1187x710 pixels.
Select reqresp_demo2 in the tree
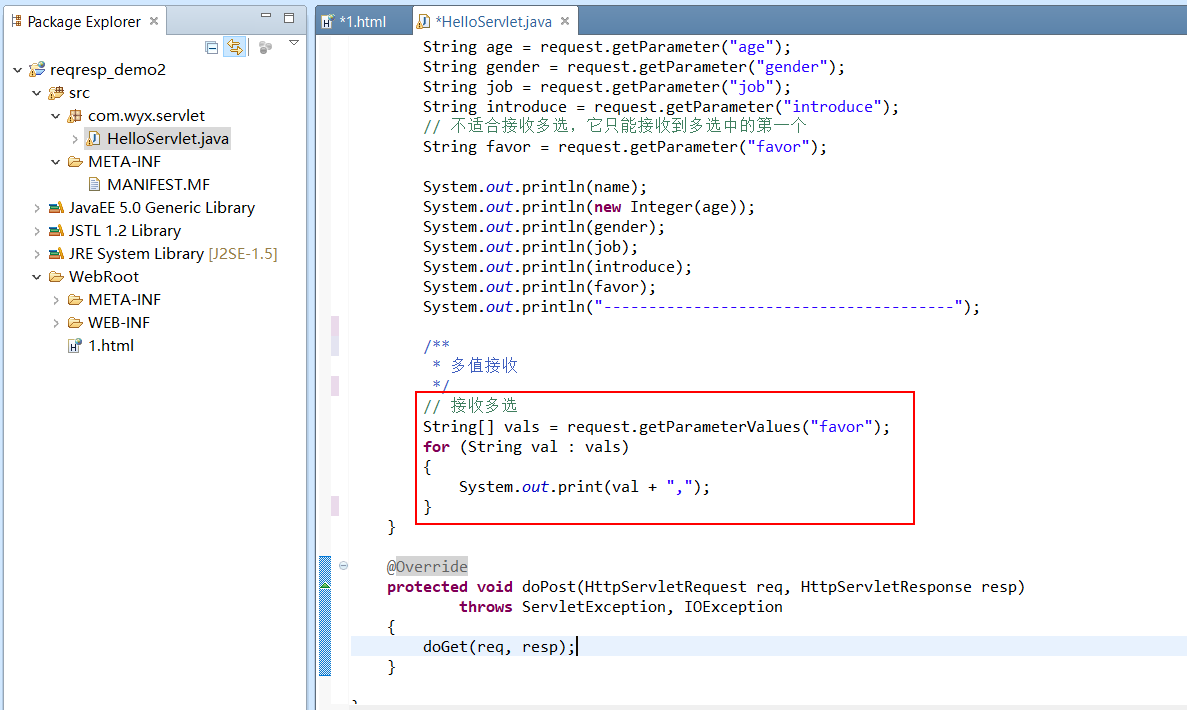pos(107,70)
